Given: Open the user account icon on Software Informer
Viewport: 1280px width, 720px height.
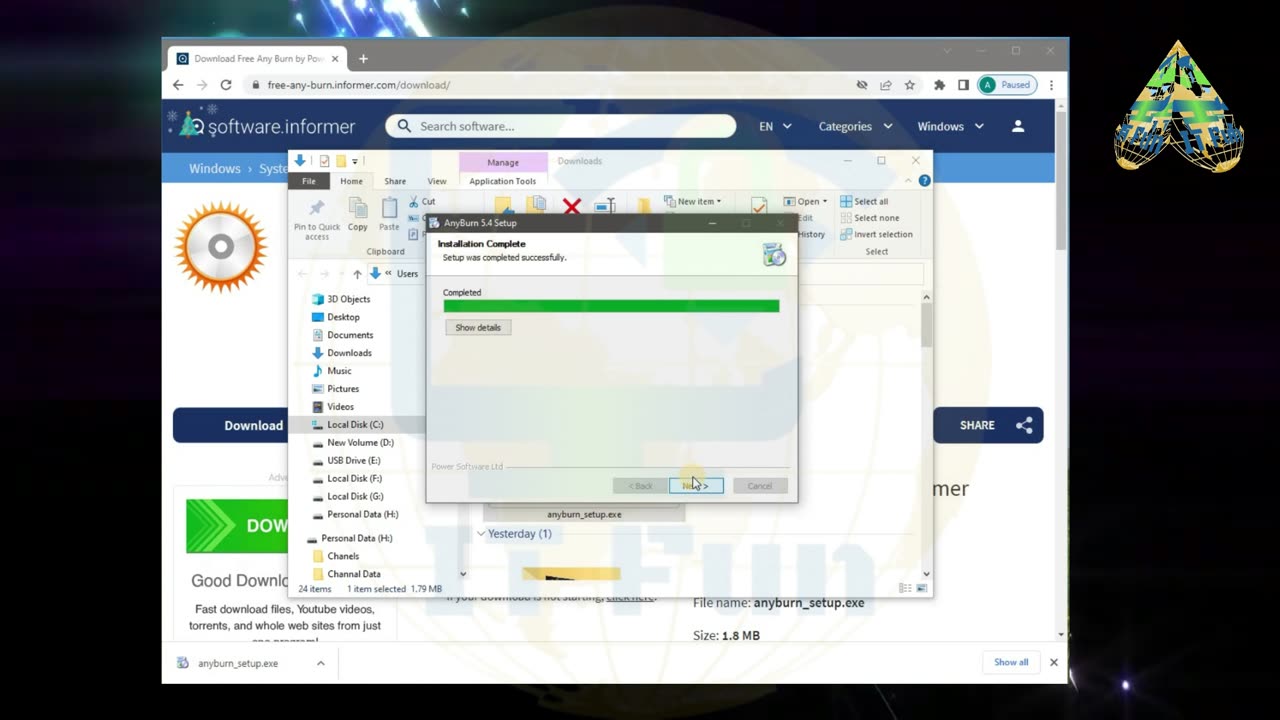Looking at the screenshot, I should pyautogui.click(x=1018, y=126).
